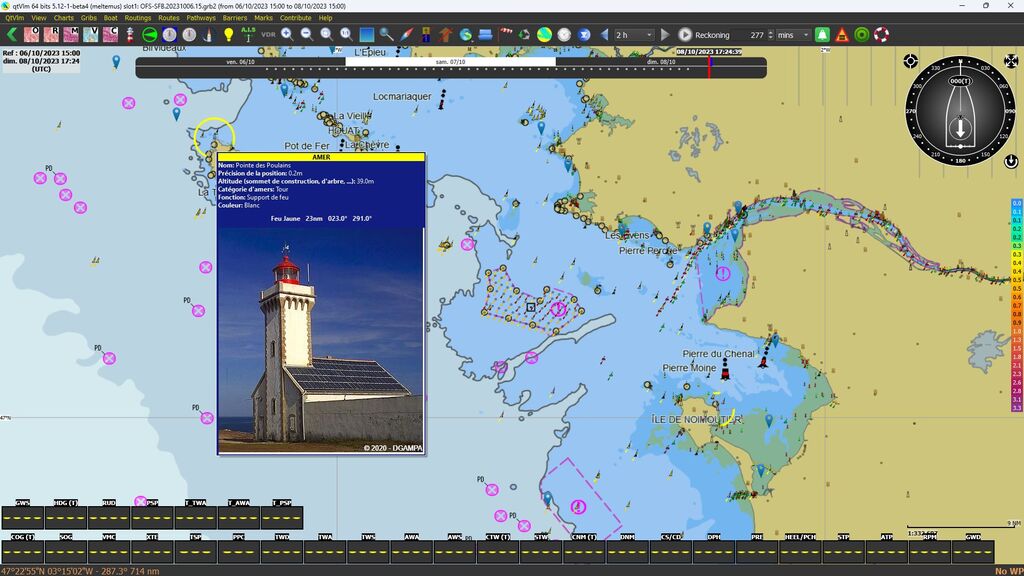Click the blue stacked layers icon
This screenshot has height=576, width=1024.
click(485, 35)
